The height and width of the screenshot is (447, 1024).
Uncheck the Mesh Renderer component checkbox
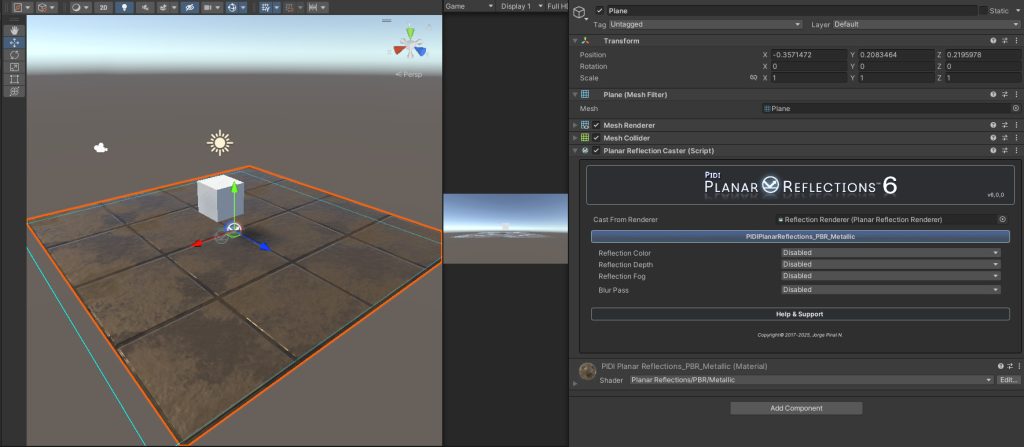[596, 125]
